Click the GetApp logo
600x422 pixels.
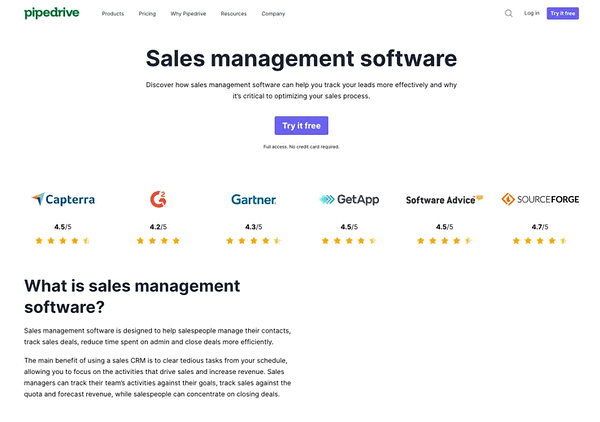(x=349, y=199)
